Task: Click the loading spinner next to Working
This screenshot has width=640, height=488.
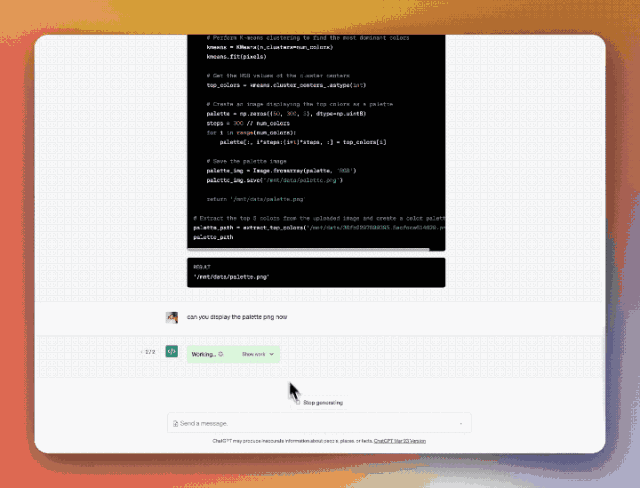Action: 221,354
